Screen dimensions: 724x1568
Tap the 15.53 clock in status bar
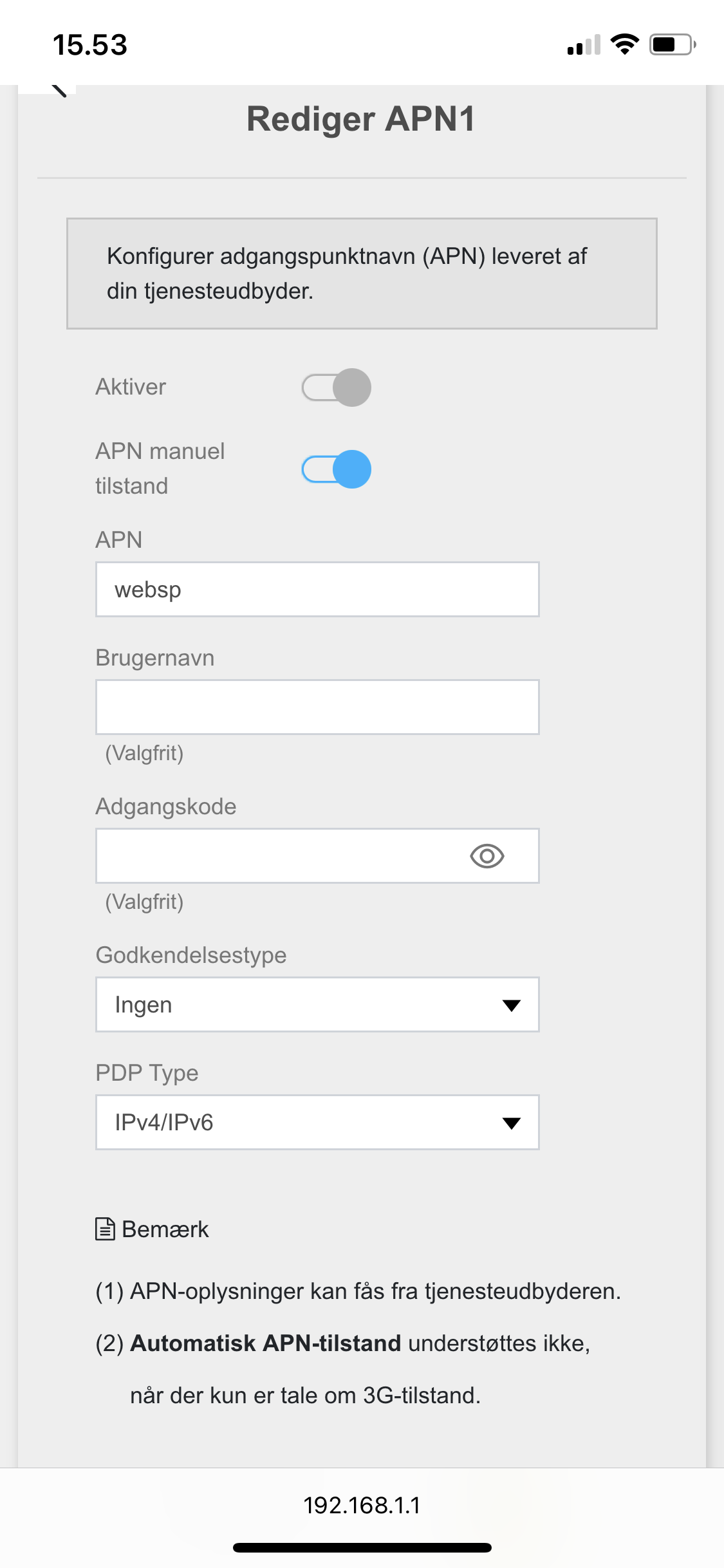[x=90, y=45]
